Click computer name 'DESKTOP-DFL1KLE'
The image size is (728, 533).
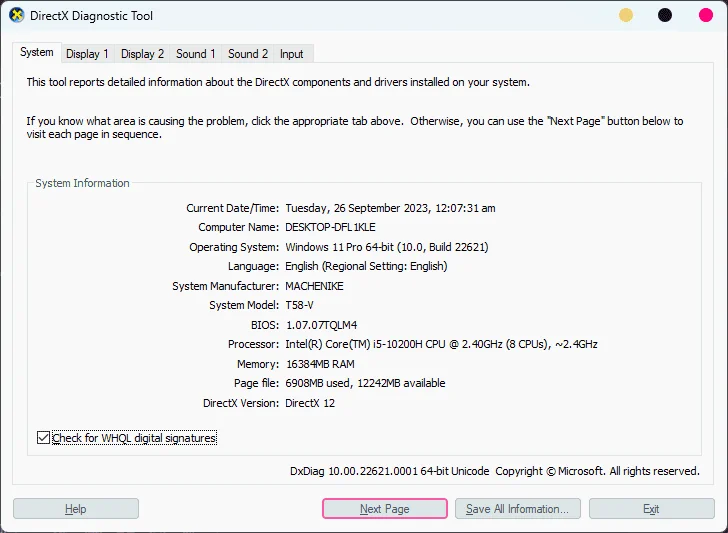[331, 227]
